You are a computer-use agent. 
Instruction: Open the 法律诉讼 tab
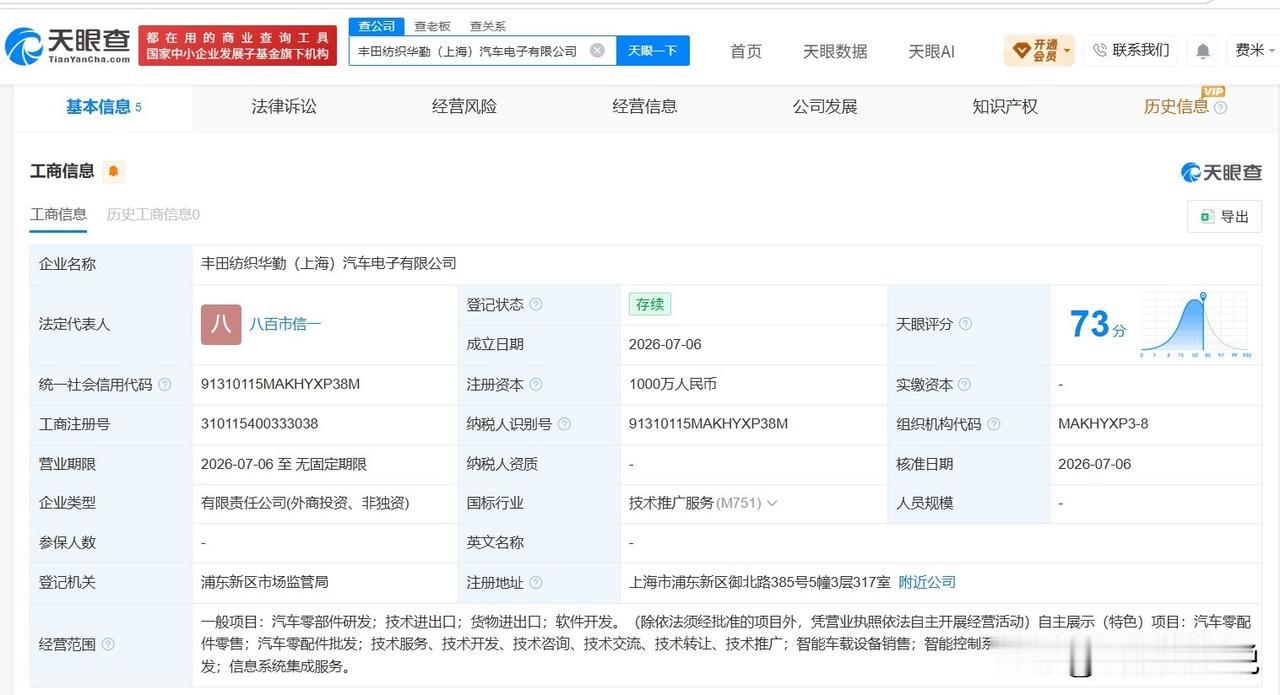tap(284, 107)
